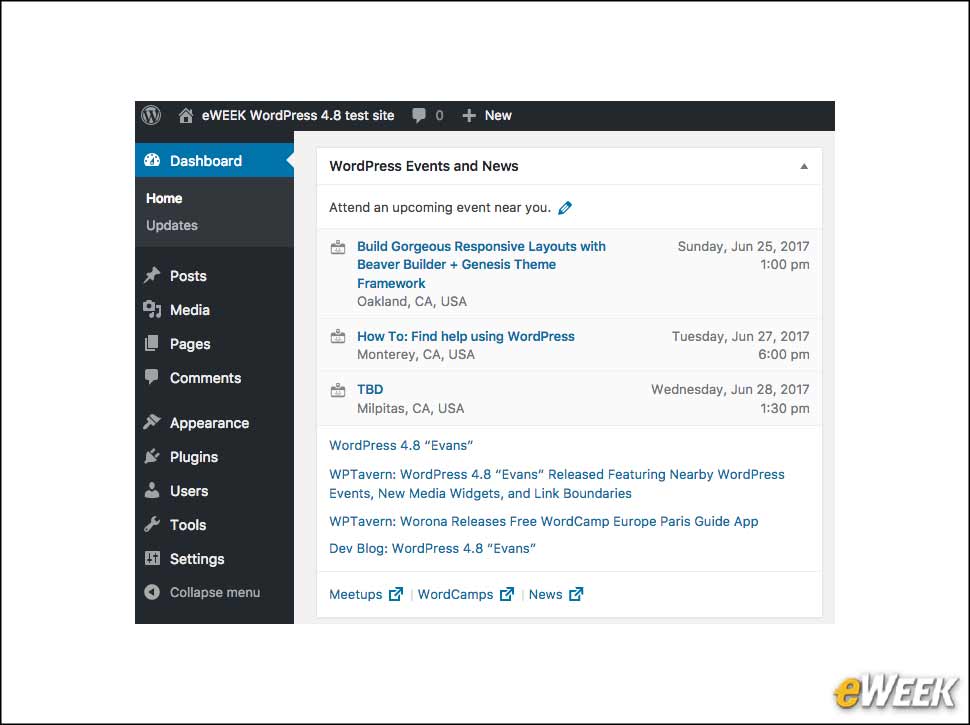The image size is (970, 725).
Task: Click external link icon next to WordCamps
Action: 507,594
